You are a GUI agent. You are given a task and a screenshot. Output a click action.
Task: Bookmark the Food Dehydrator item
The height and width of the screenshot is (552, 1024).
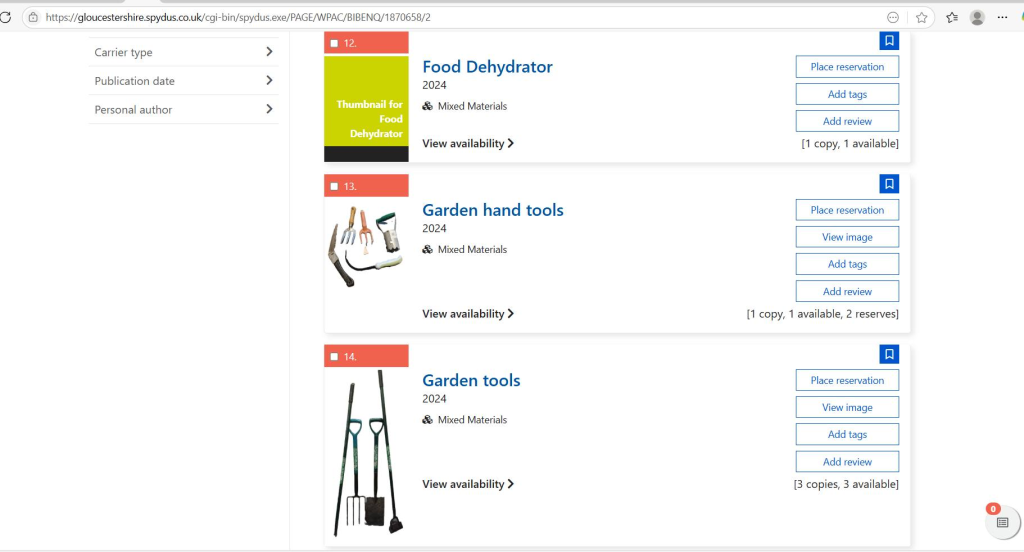click(889, 41)
